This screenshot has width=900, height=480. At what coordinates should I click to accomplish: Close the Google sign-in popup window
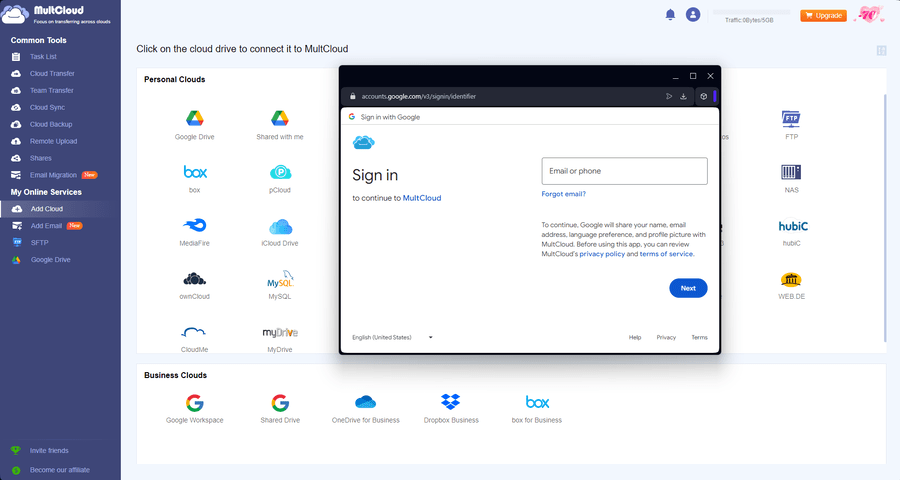[x=710, y=76]
